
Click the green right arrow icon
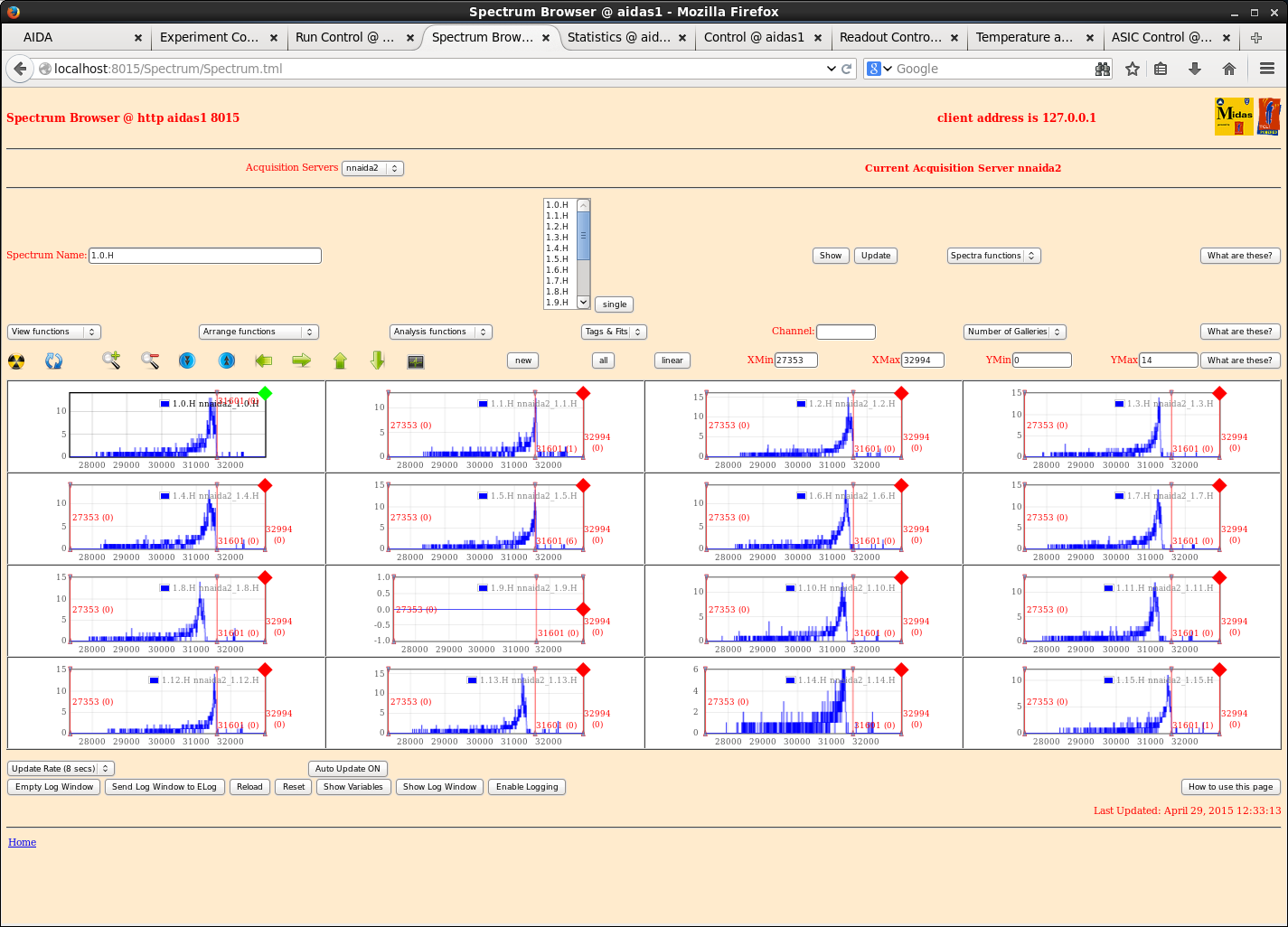pos(301,360)
